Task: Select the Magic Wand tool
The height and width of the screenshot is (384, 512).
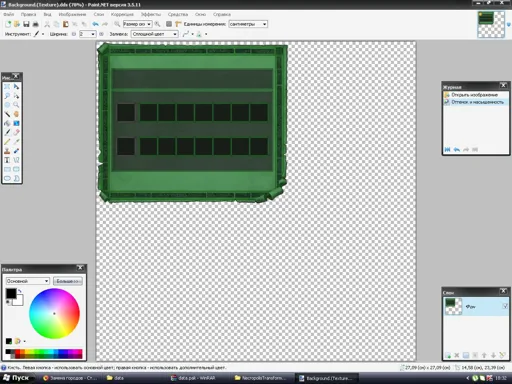Action: [7, 114]
